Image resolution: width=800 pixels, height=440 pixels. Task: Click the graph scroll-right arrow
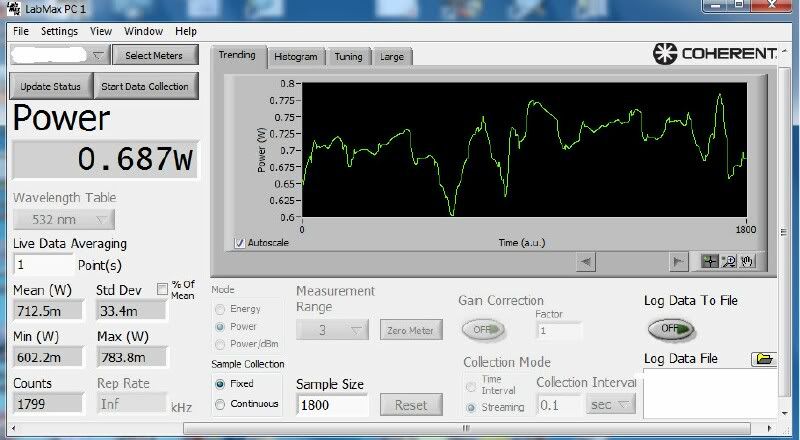click(x=678, y=262)
